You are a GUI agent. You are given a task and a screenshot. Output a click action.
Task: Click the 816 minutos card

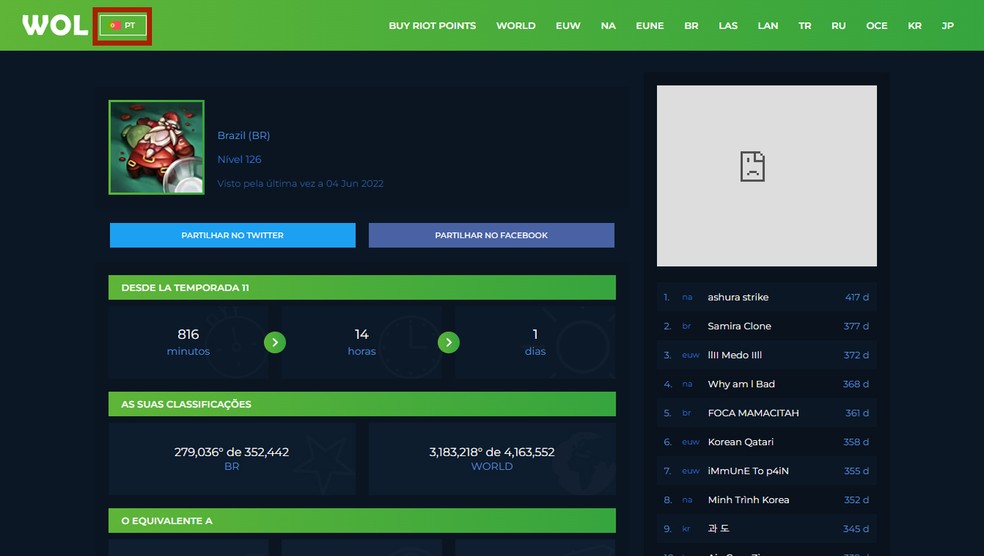point(188,342)
